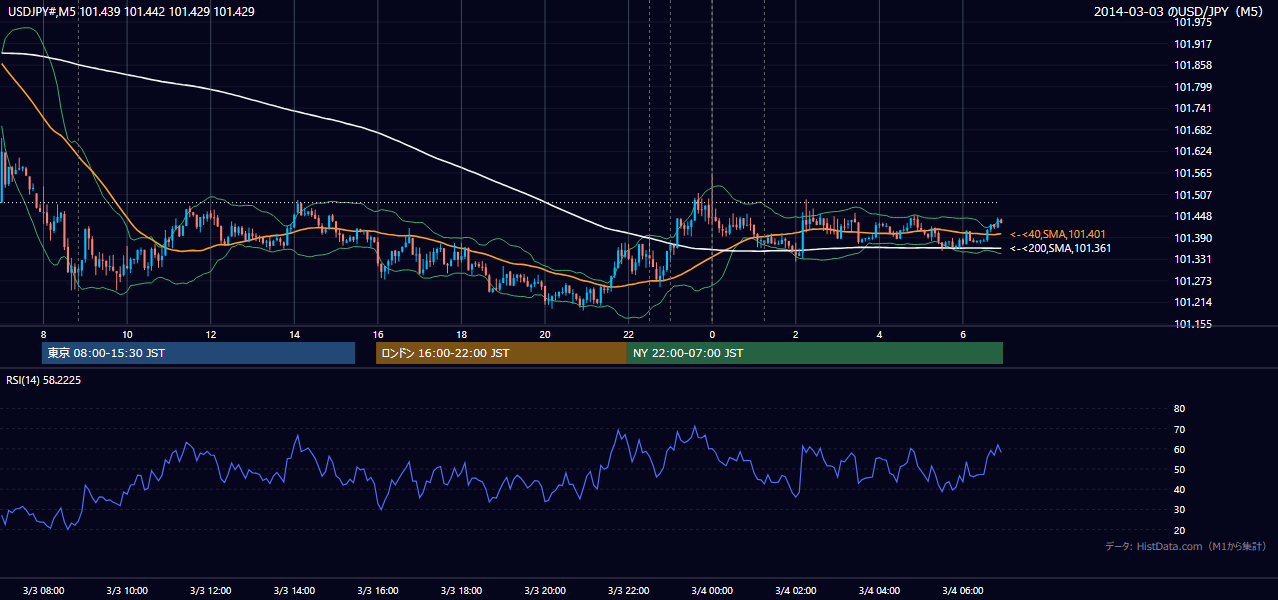Click price axis value 101.331
Viewport: 1278px width, 600px height.
[x=1193, y=259]
